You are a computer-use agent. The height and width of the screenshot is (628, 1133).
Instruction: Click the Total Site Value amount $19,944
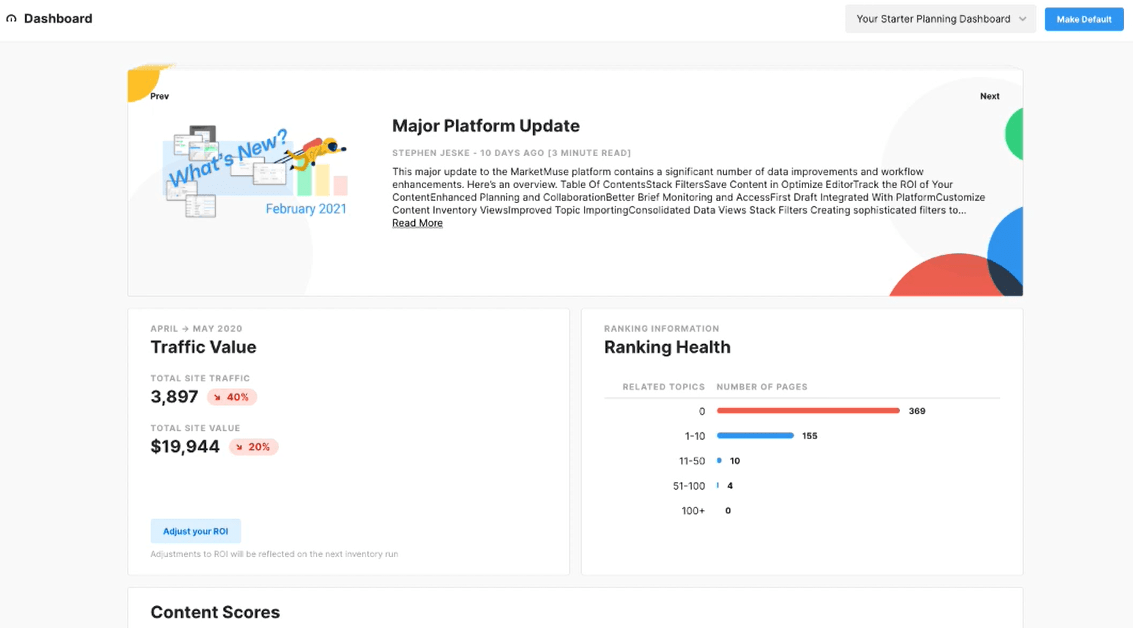[185, 447]
